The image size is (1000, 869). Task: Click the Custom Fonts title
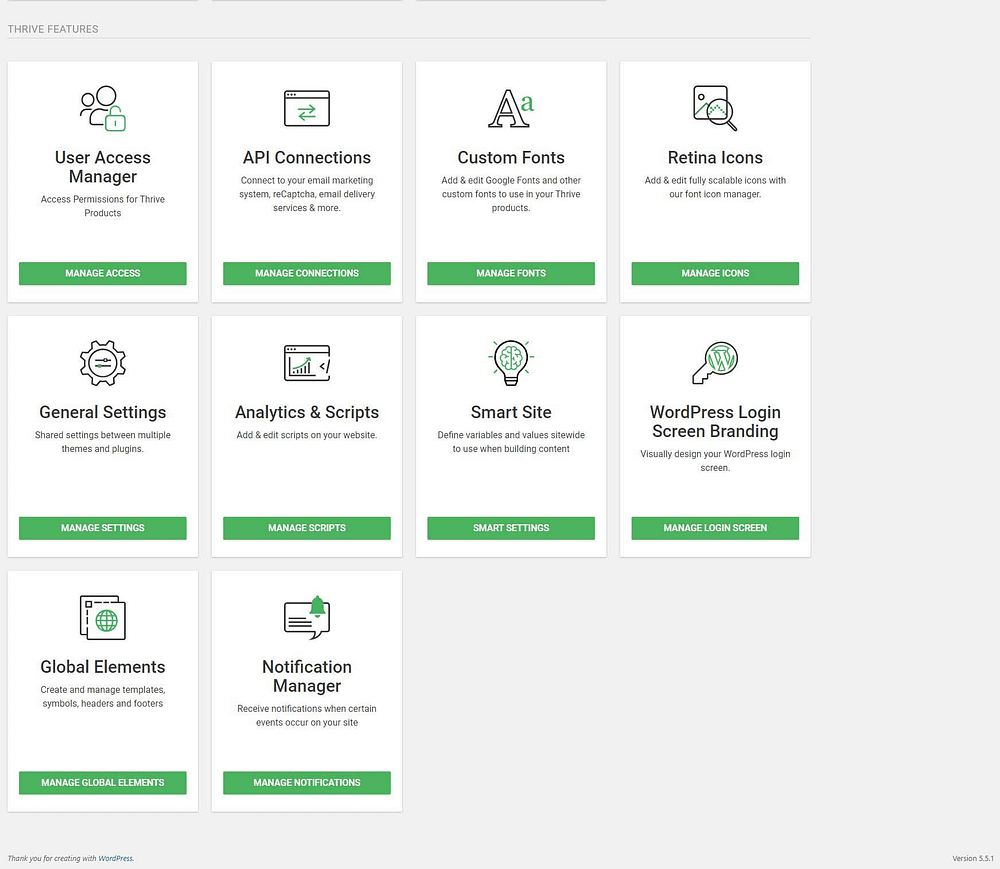[511, 157]
